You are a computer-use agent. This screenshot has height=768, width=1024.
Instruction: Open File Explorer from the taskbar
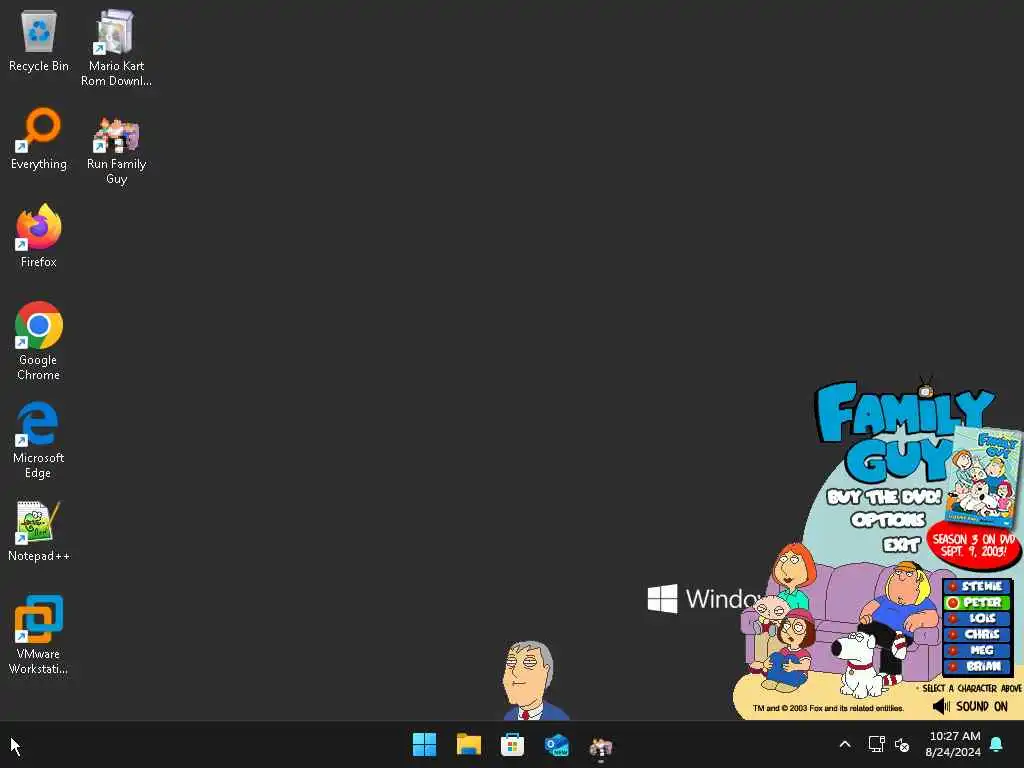468,744
